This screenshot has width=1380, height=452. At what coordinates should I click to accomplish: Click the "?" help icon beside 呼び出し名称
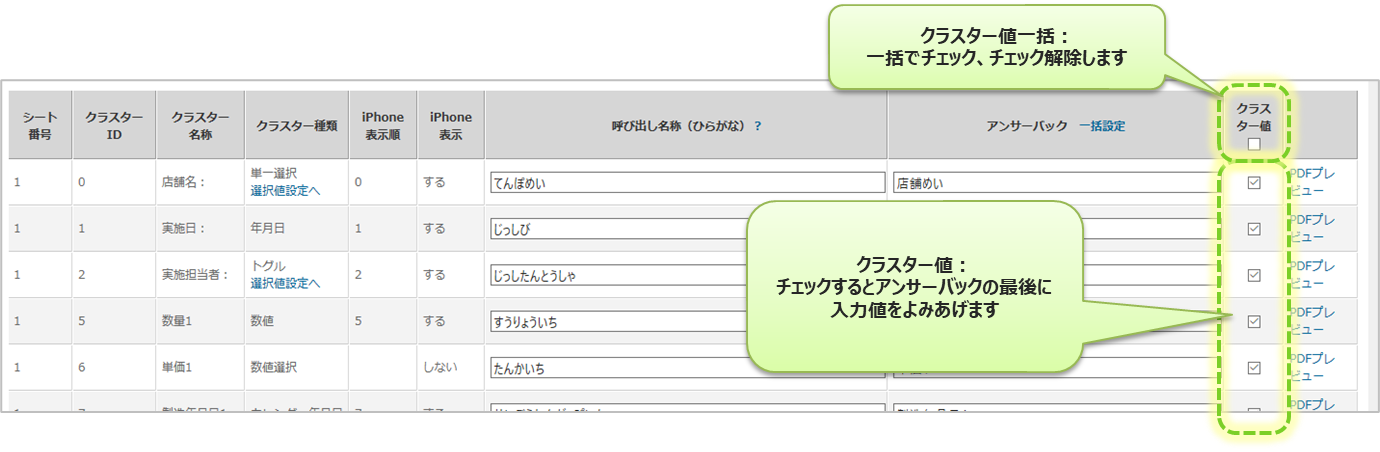(758, 126)
